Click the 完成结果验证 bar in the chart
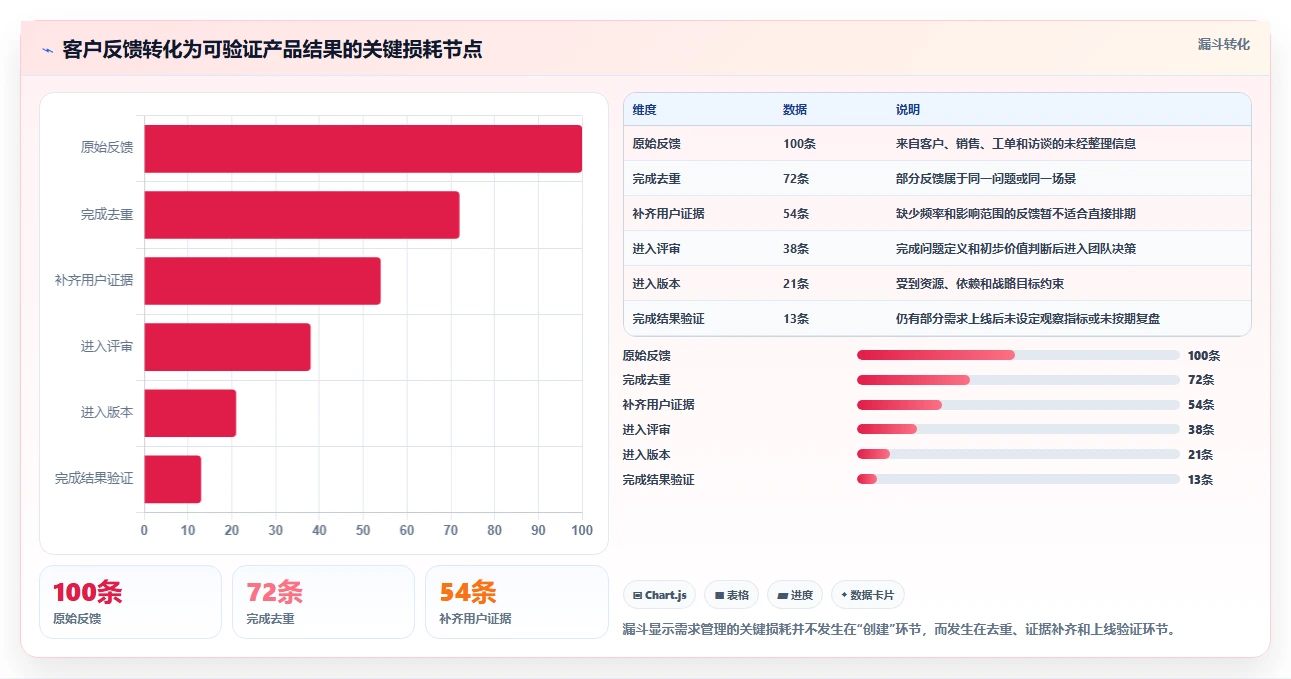Screen dimensions: 1291x679 173,479
